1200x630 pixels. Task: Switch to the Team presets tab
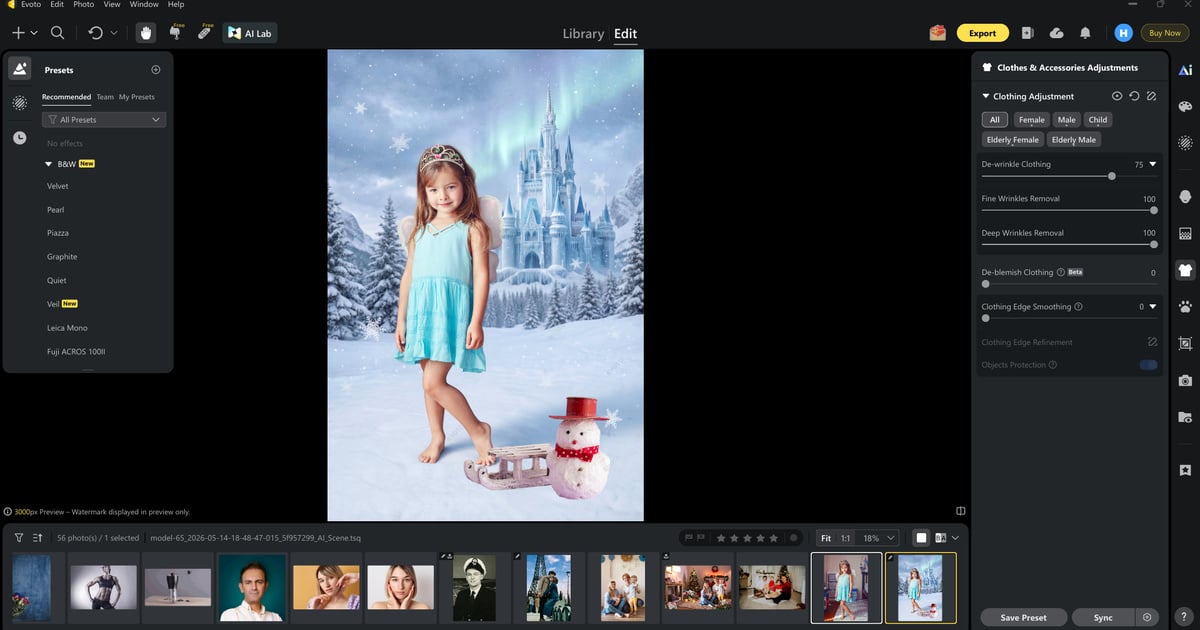coord(105,97)
